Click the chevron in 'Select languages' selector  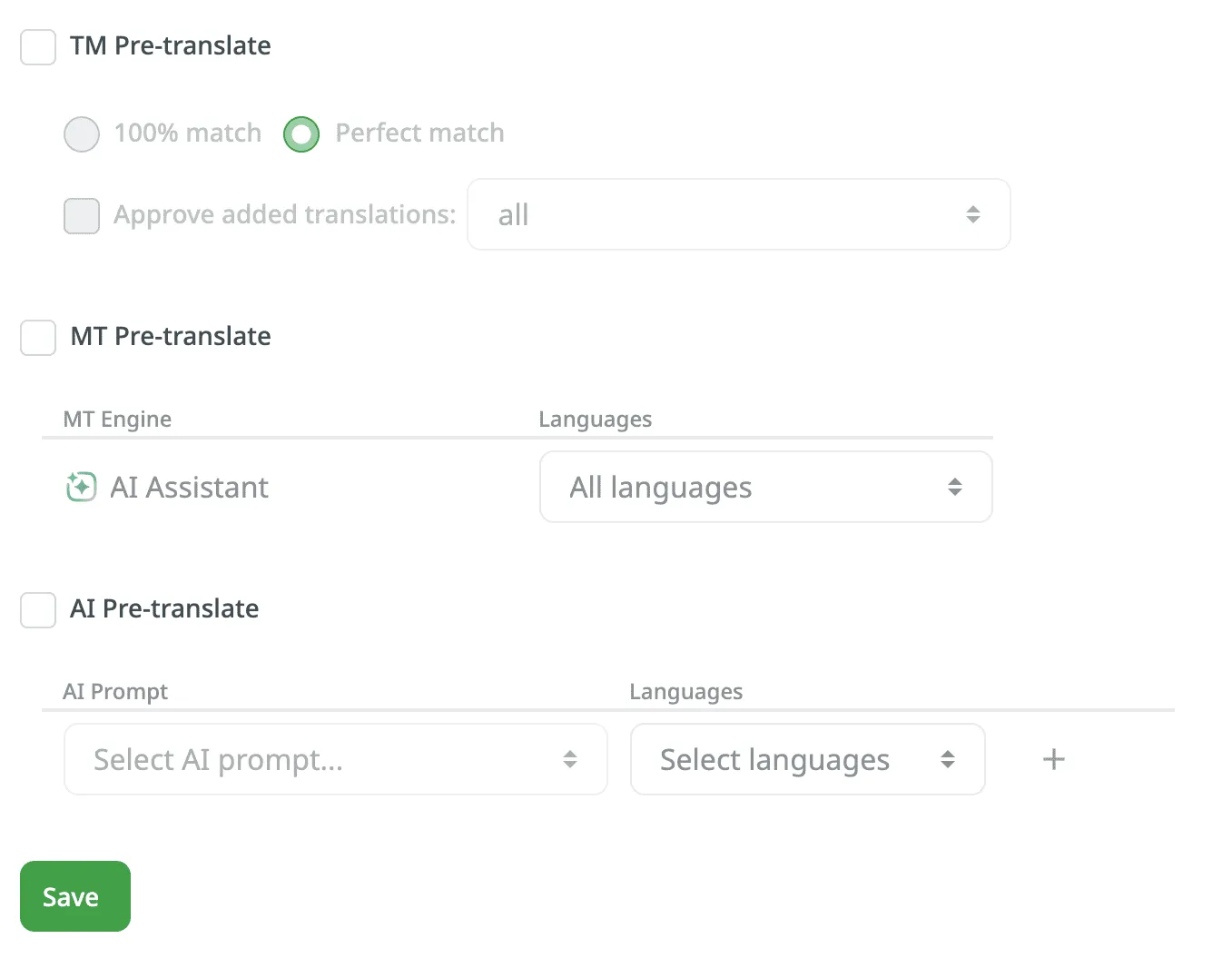tap(948, 759)
